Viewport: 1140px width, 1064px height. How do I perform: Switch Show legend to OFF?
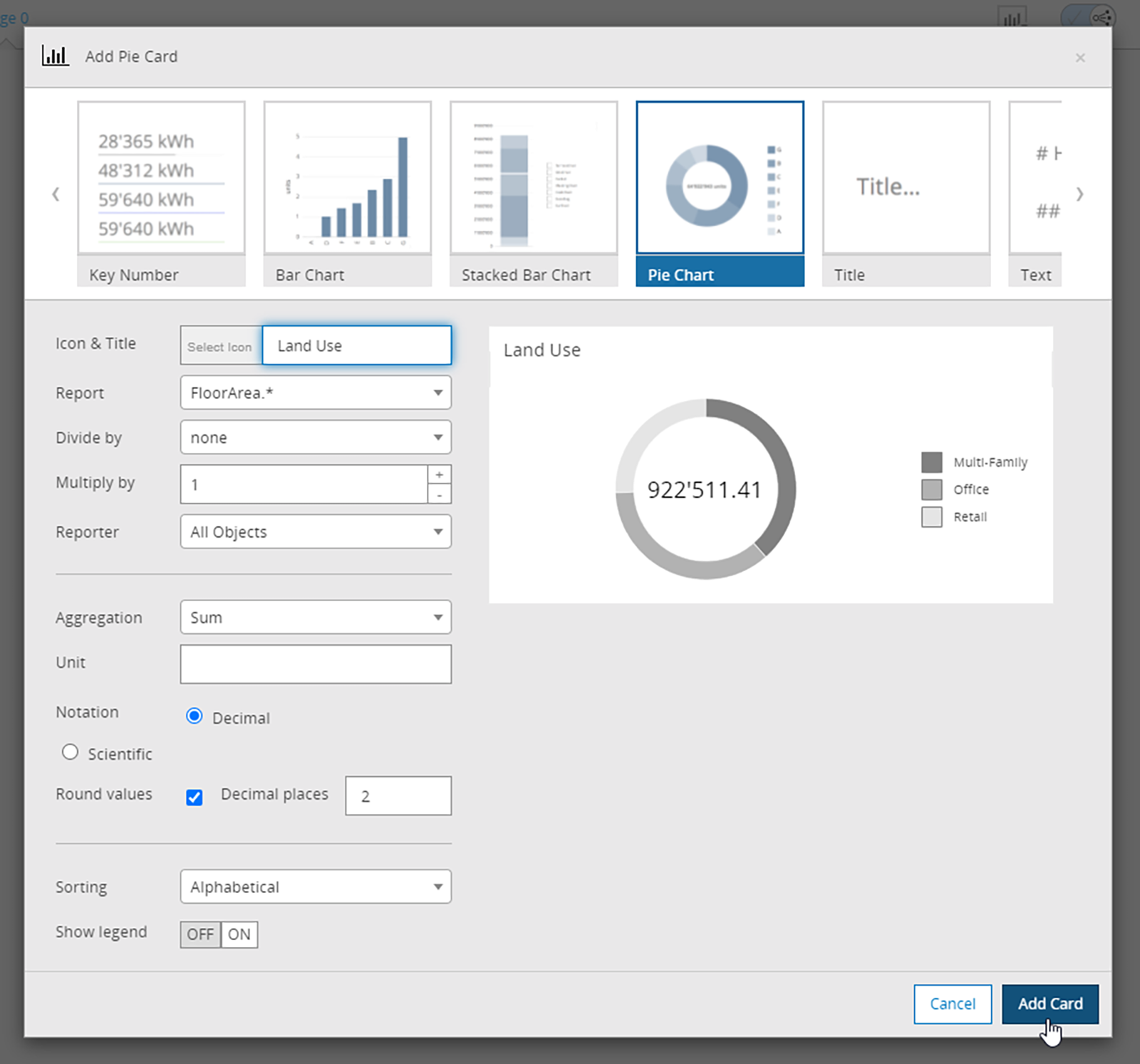pos(200,934)
